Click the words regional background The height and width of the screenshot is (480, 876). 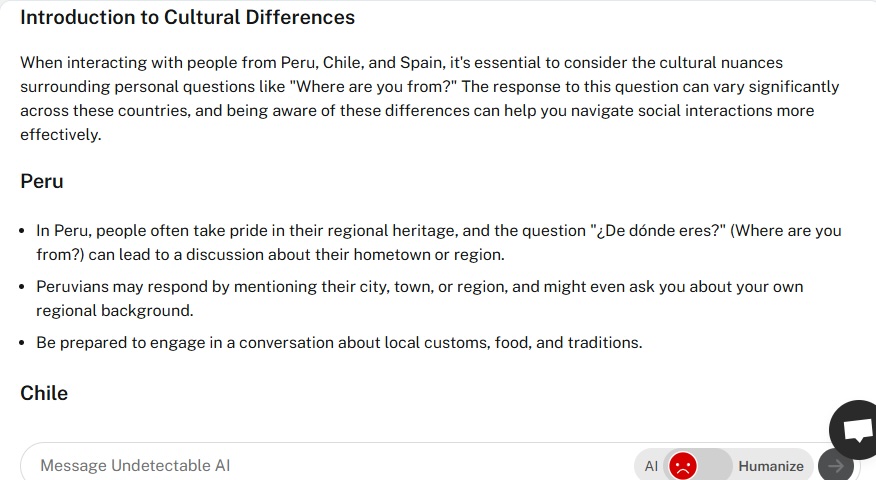click(x=115, y=310)
